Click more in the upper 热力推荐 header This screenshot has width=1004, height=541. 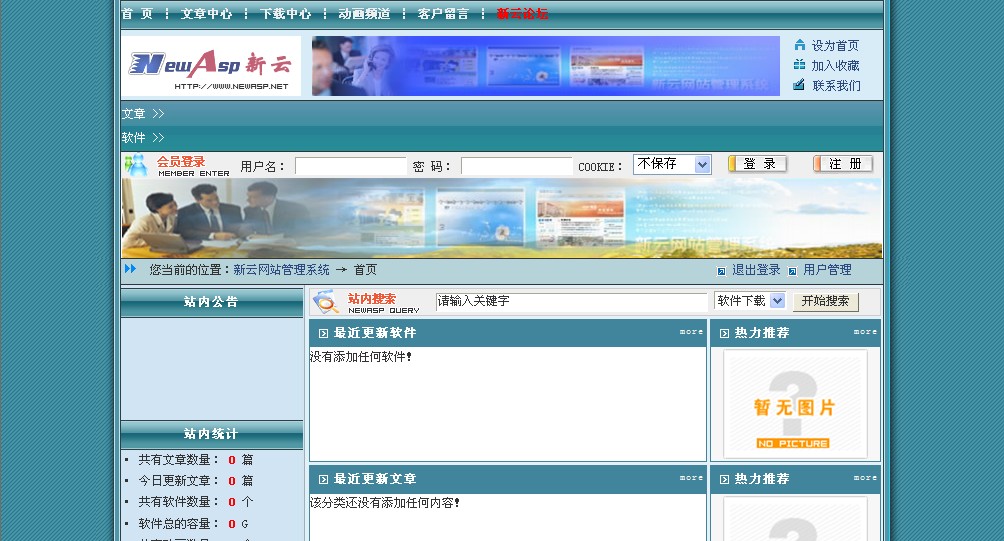[865, 332]
